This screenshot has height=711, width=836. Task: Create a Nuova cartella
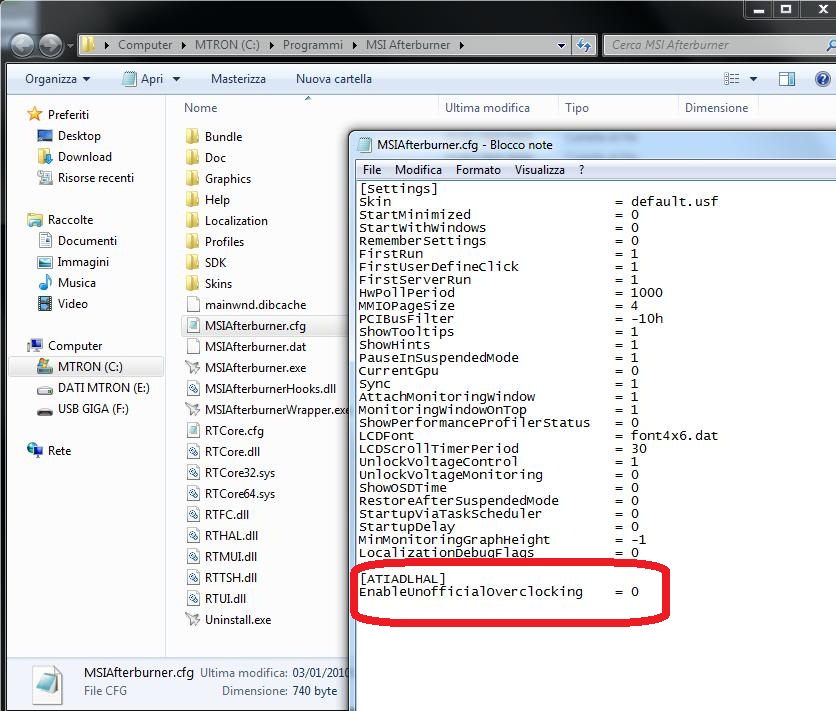tap(334, 79)
